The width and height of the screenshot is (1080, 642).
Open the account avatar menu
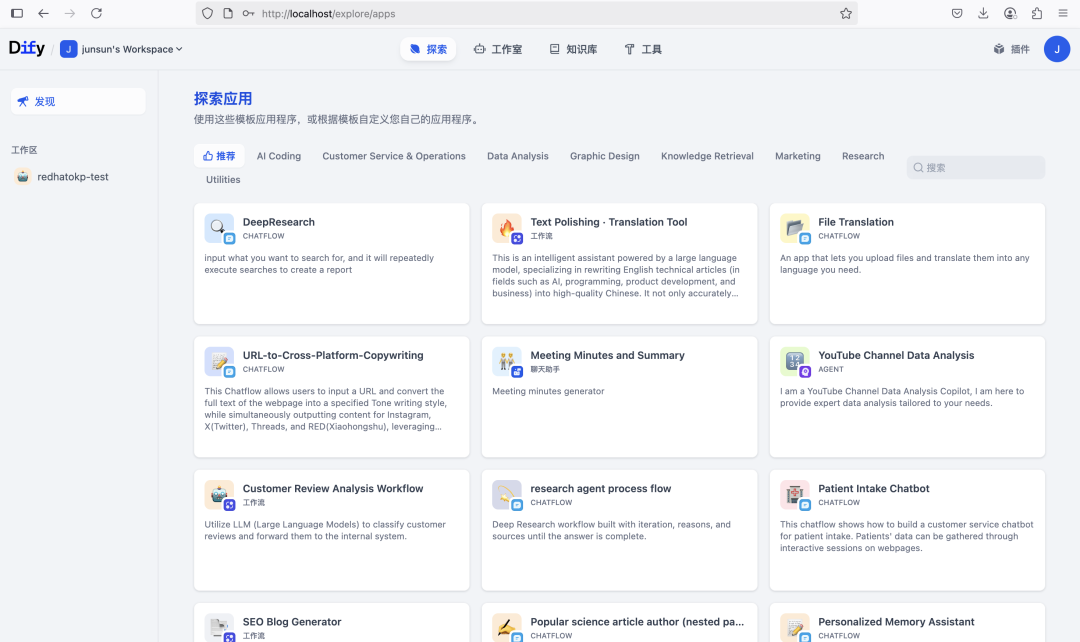click(1057, 48)
